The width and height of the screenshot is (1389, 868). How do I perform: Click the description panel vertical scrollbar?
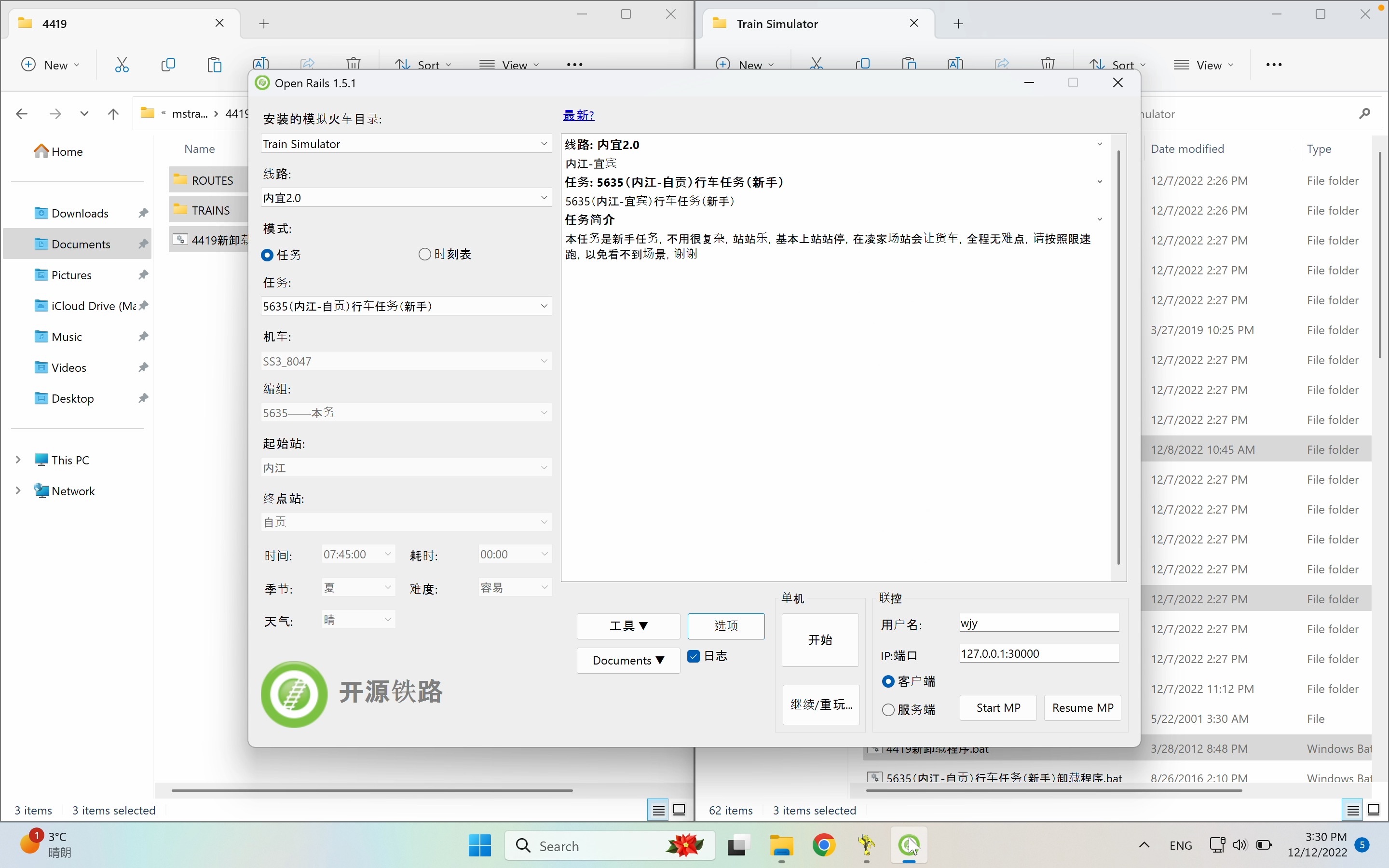[x=1118, y=356]
